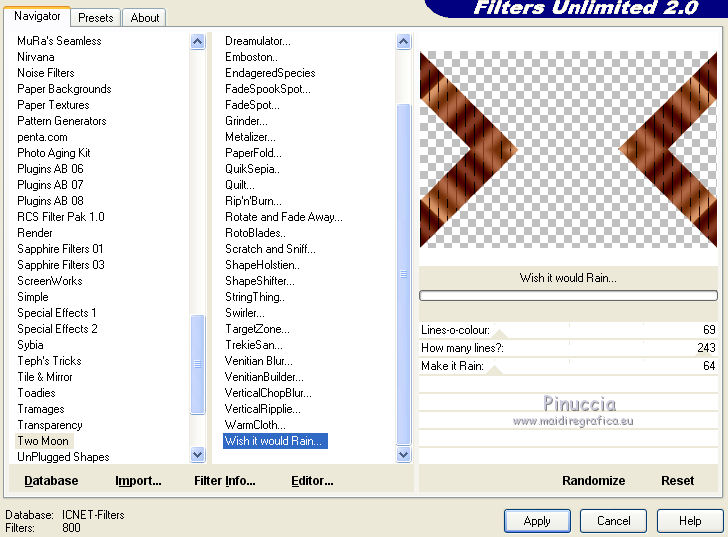Select Pattern Generators category
728x537 pixels.
(x=62, y=121)
